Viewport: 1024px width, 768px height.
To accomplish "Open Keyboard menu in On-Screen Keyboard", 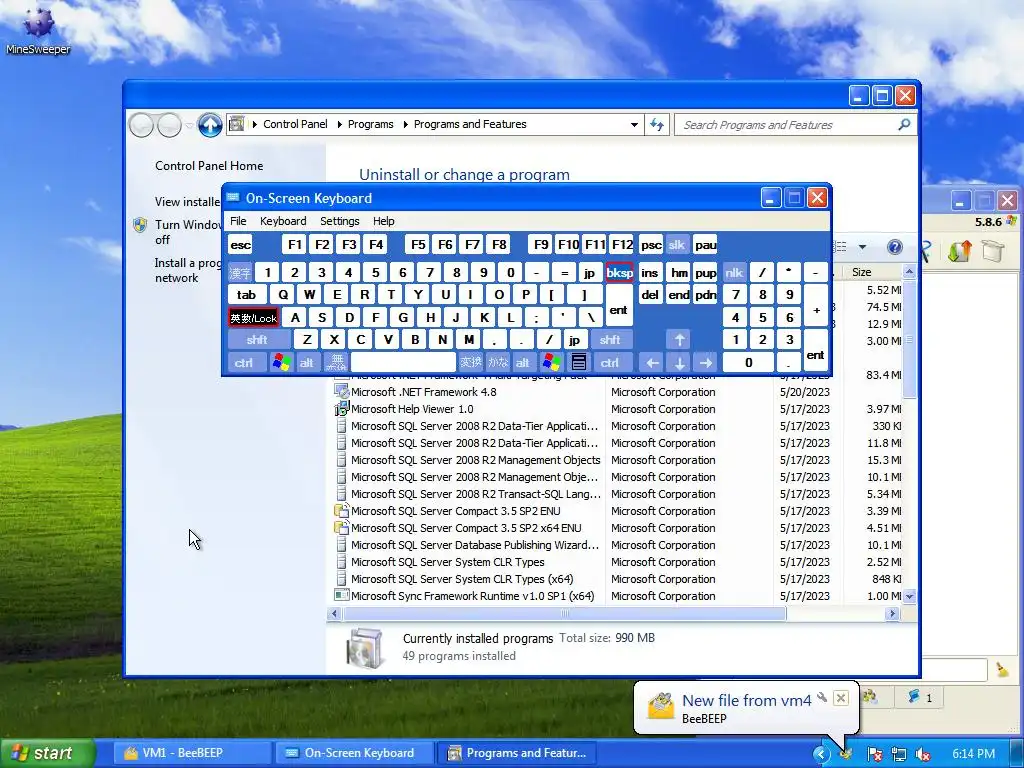I will (x=283, y=221).
